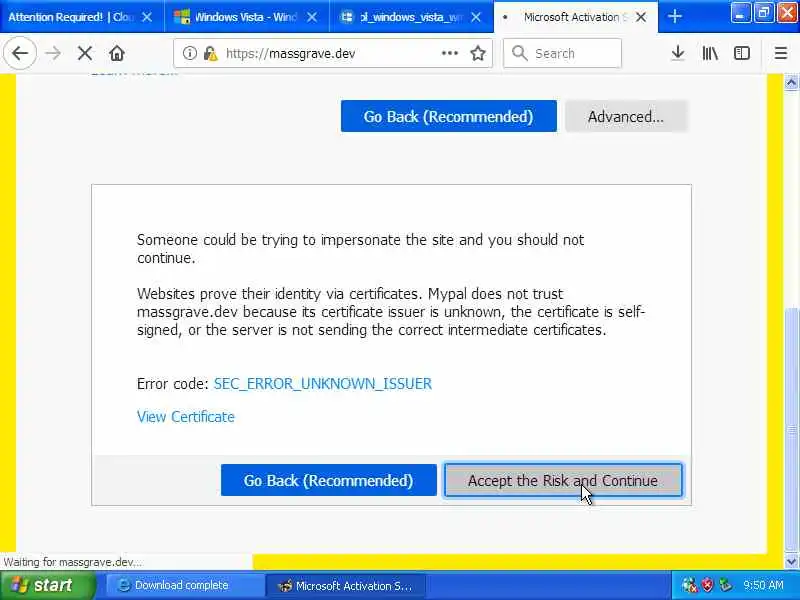Click scrollbar up arrow
Screen dimensions: 800x600
click(791, 82)
